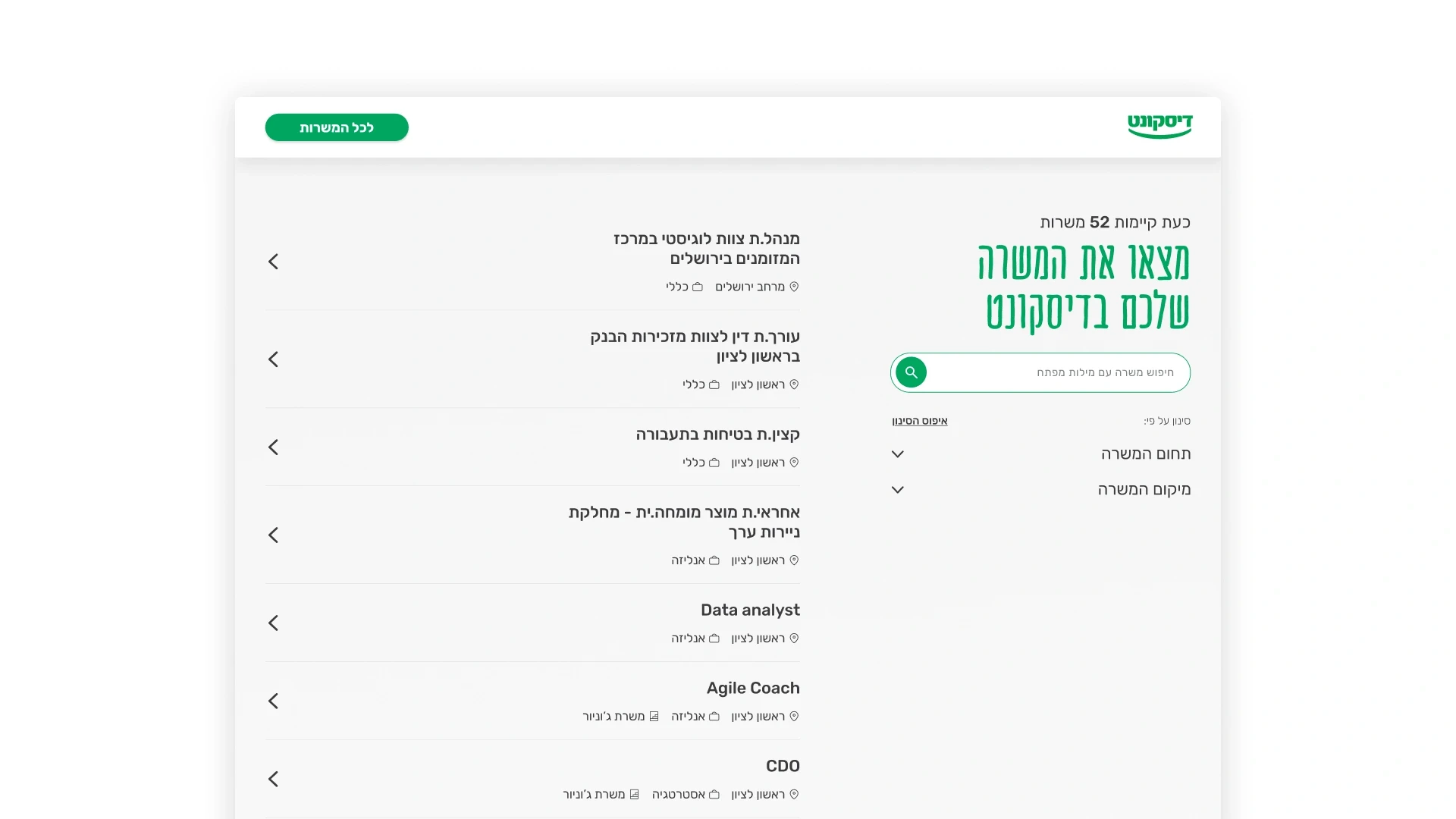
Task: Select the מנהל.ת צוות לוגיסטי job title
Action: click(x=705, y=249)
